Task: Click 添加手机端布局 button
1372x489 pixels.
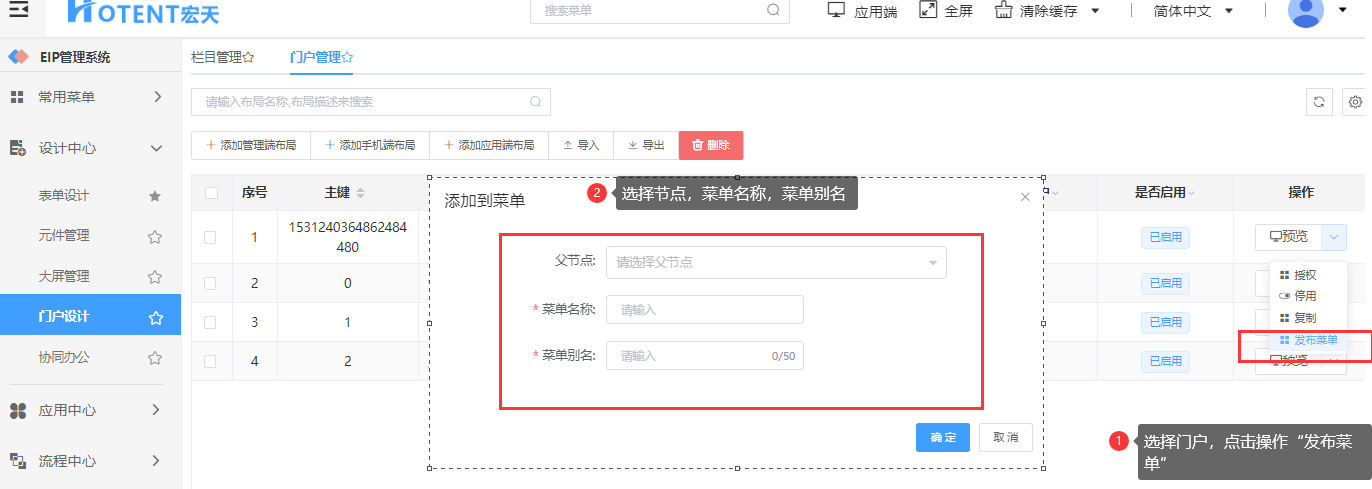Action: (370, 145)
